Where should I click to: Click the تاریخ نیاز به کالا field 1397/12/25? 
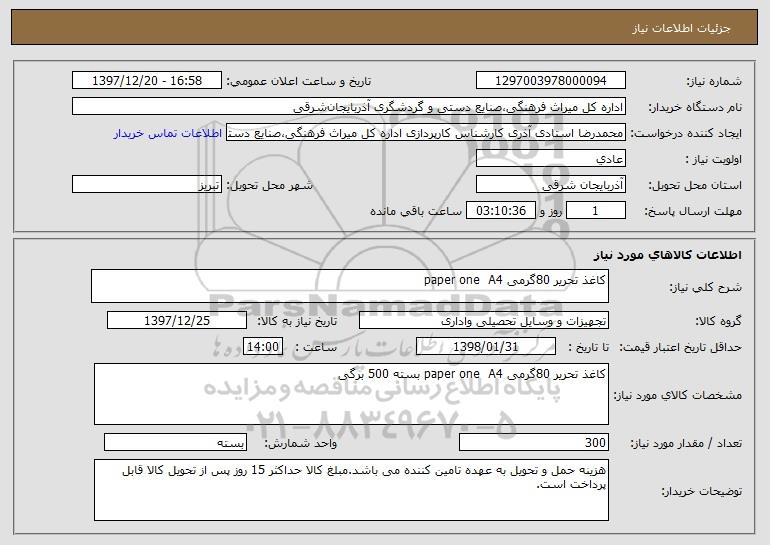[177, 321]
